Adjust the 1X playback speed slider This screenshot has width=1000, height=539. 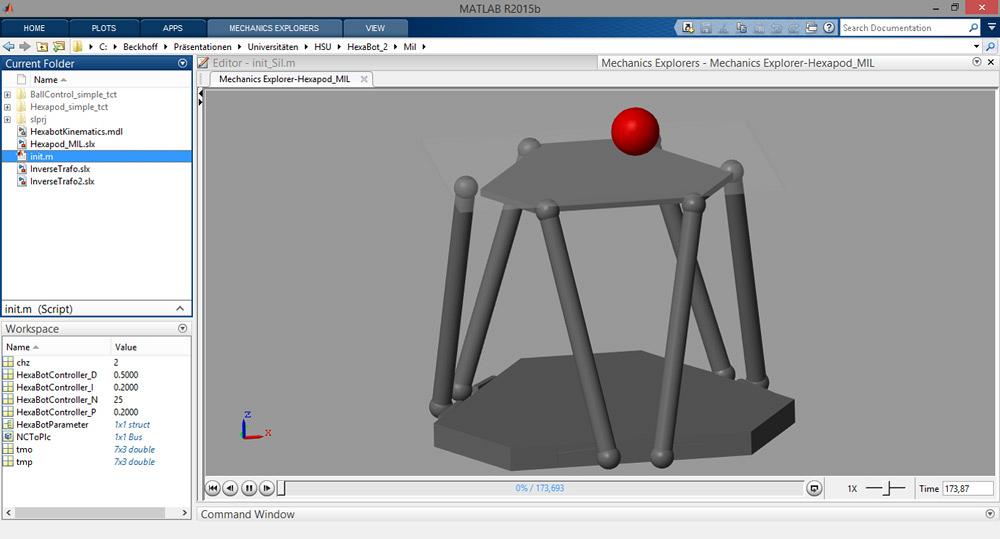pos(885,488)
